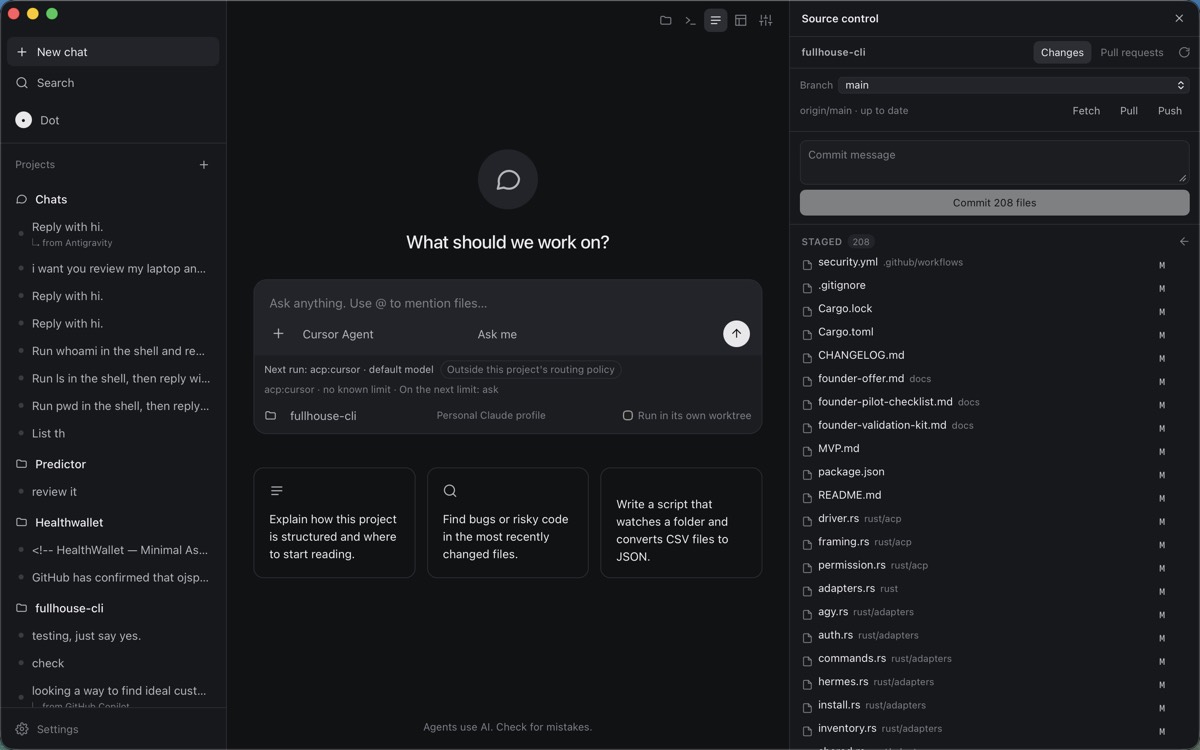
Task: Select the Changes tab
Action: click(x=1062, y=52)
